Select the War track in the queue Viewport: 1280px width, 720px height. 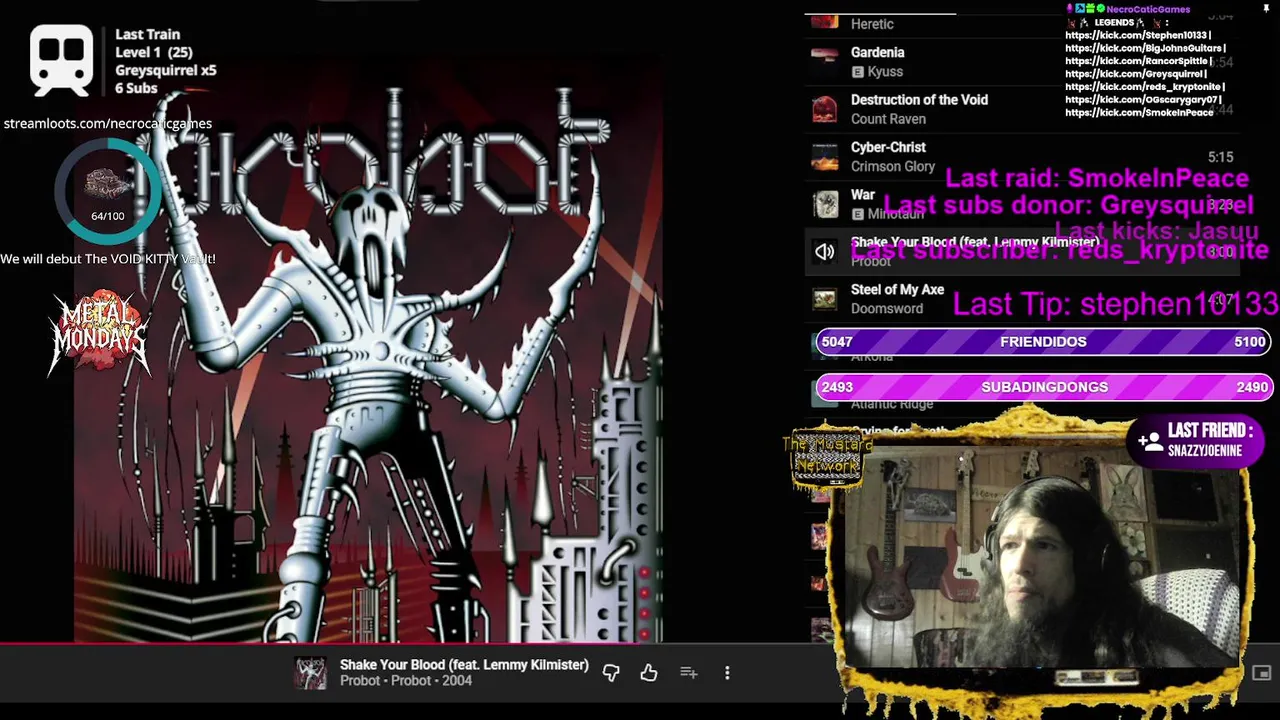click(863, 195)
